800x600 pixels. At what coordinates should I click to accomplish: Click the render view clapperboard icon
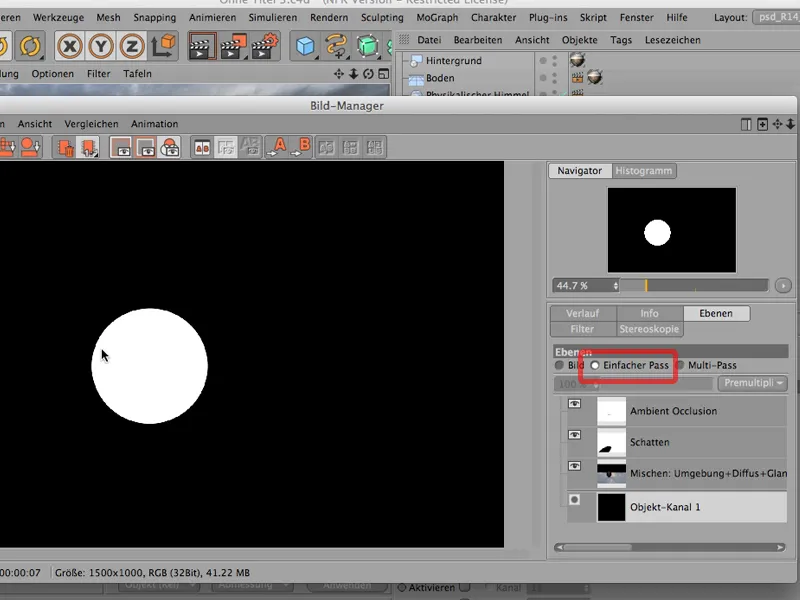pyautogui.click(x=202, y=46)
